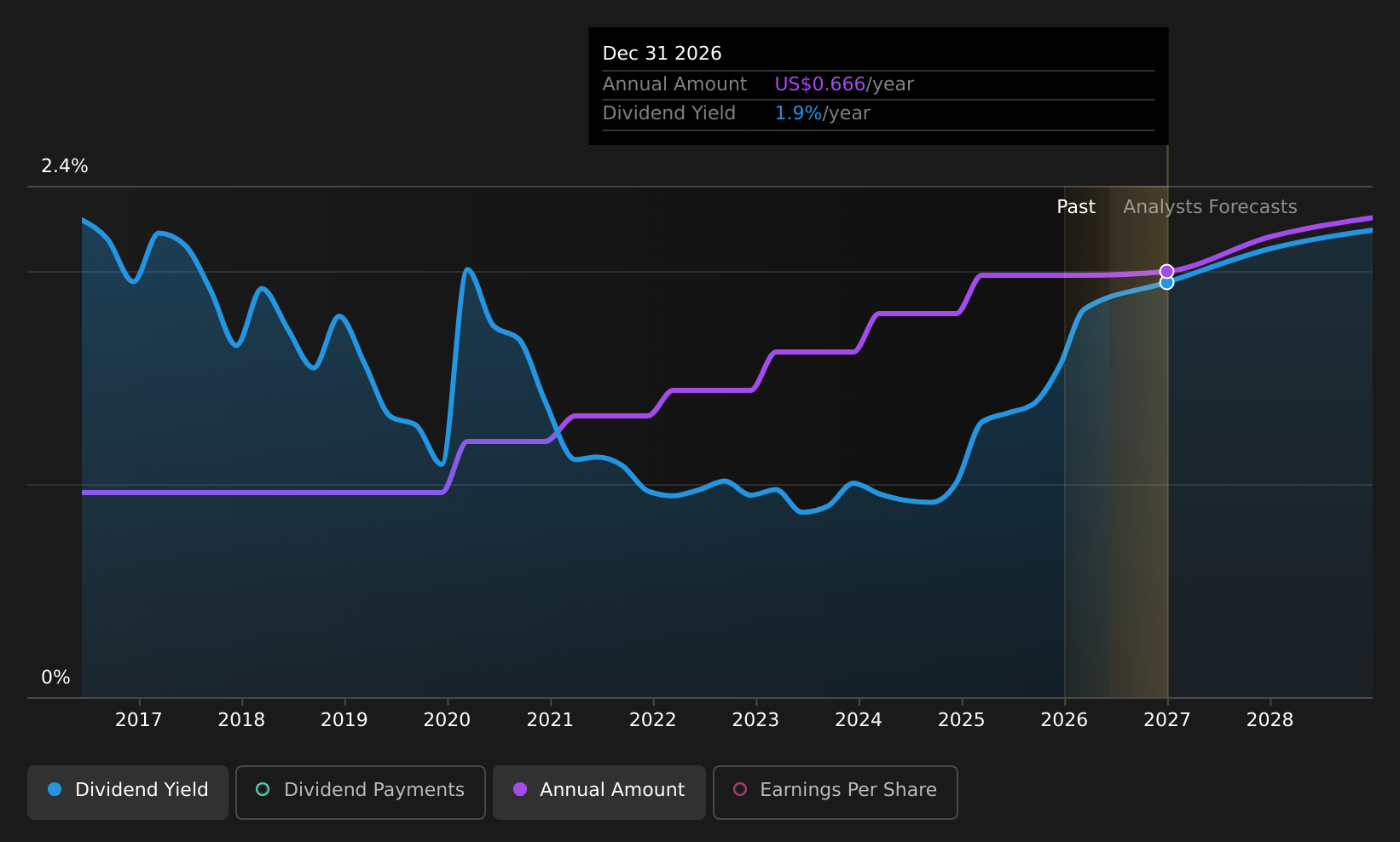Click the 2019 x-axis year label
This screenshot has height=842, width=1400.
tap(344, 720)
